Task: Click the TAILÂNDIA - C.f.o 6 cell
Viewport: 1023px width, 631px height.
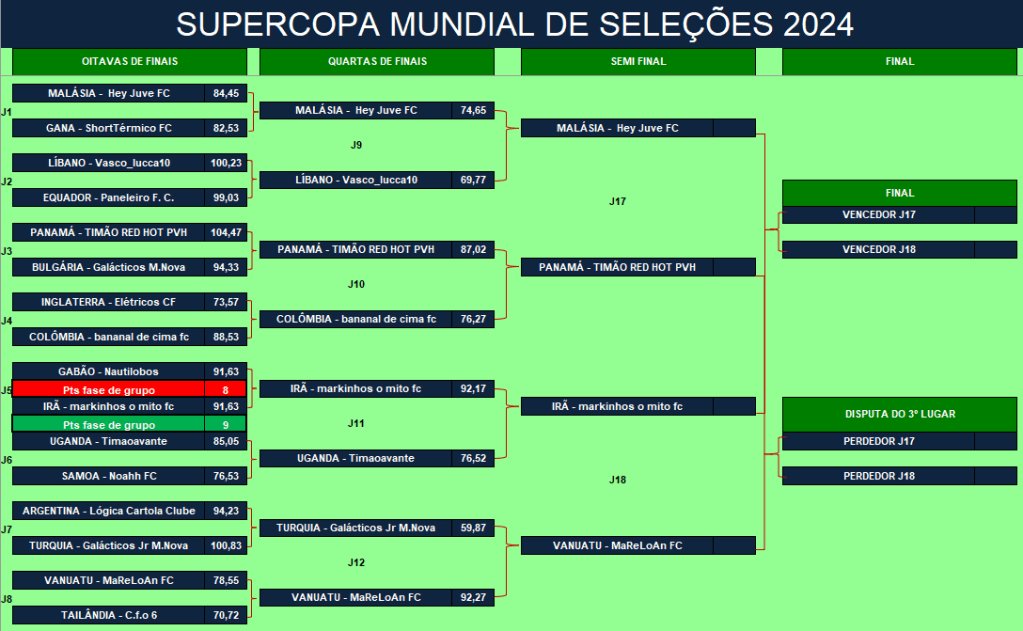Action: (109, 615)
